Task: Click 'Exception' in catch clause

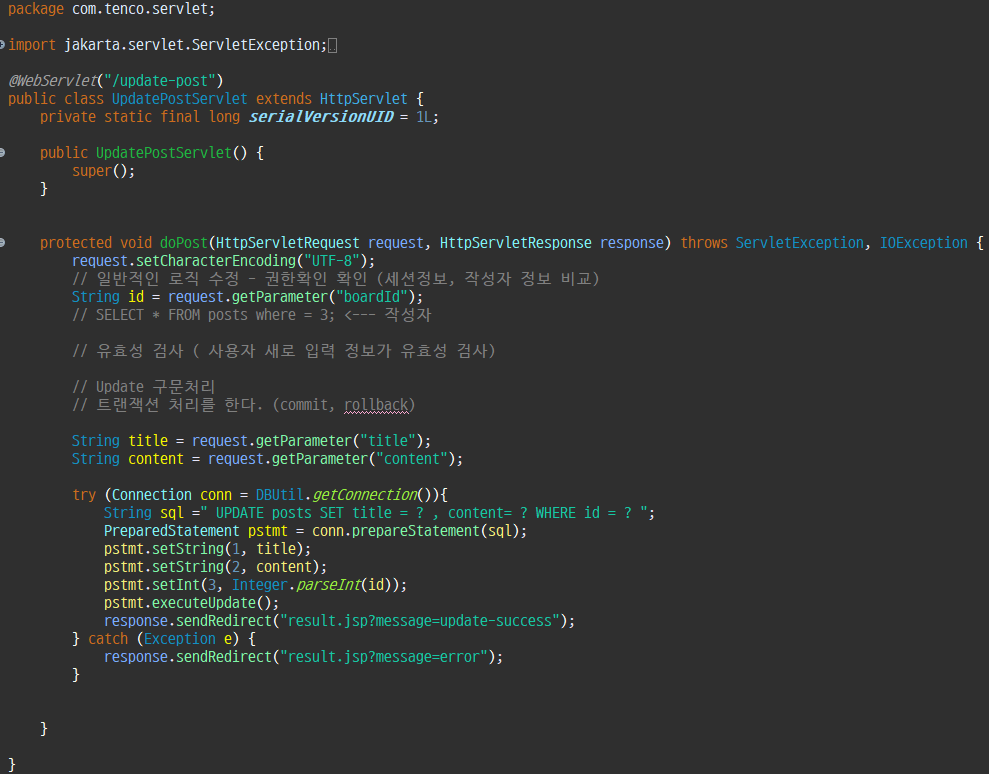Action: click(x=180, y=639)
